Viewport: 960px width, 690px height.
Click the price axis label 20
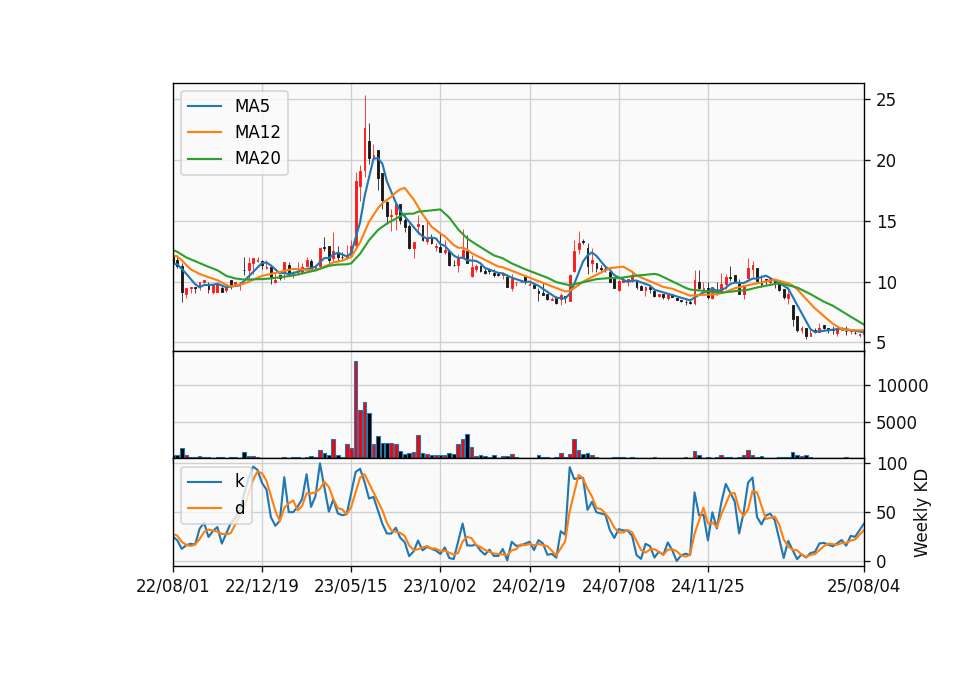click(886, 161)
